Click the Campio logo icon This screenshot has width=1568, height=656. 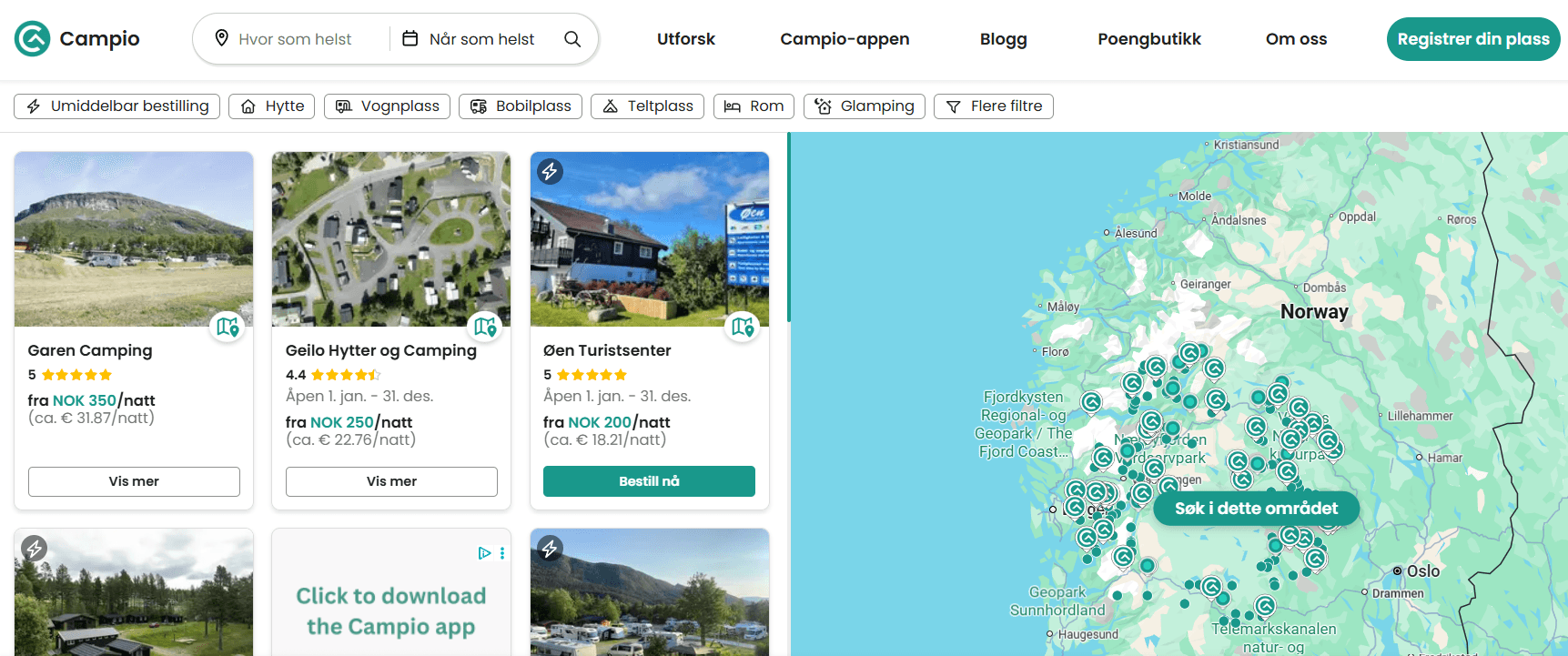[33, 39]
